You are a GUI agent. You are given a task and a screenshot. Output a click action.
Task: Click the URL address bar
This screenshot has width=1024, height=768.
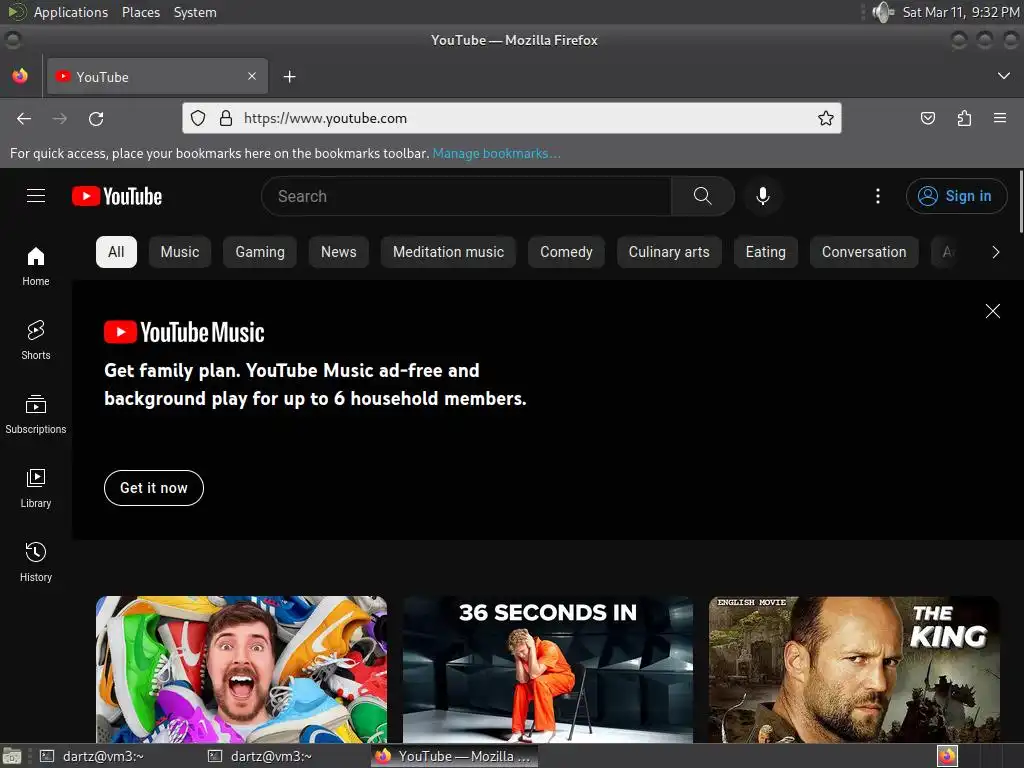[x=512, y=118]
